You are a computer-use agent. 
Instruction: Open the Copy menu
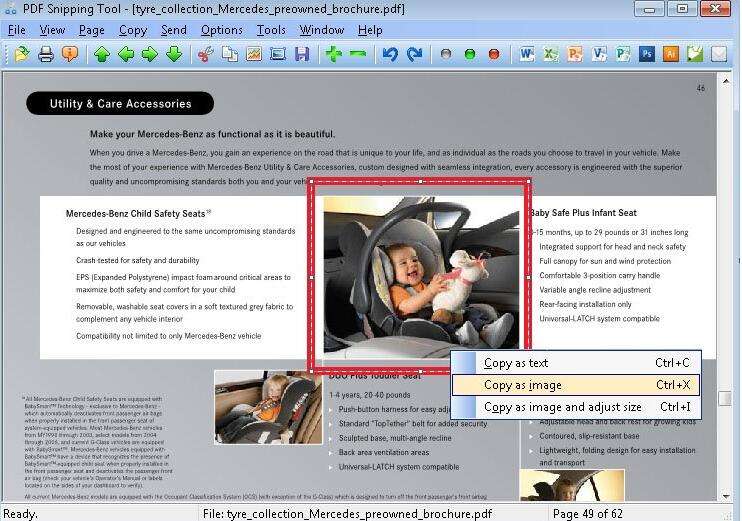pos(133,30)
